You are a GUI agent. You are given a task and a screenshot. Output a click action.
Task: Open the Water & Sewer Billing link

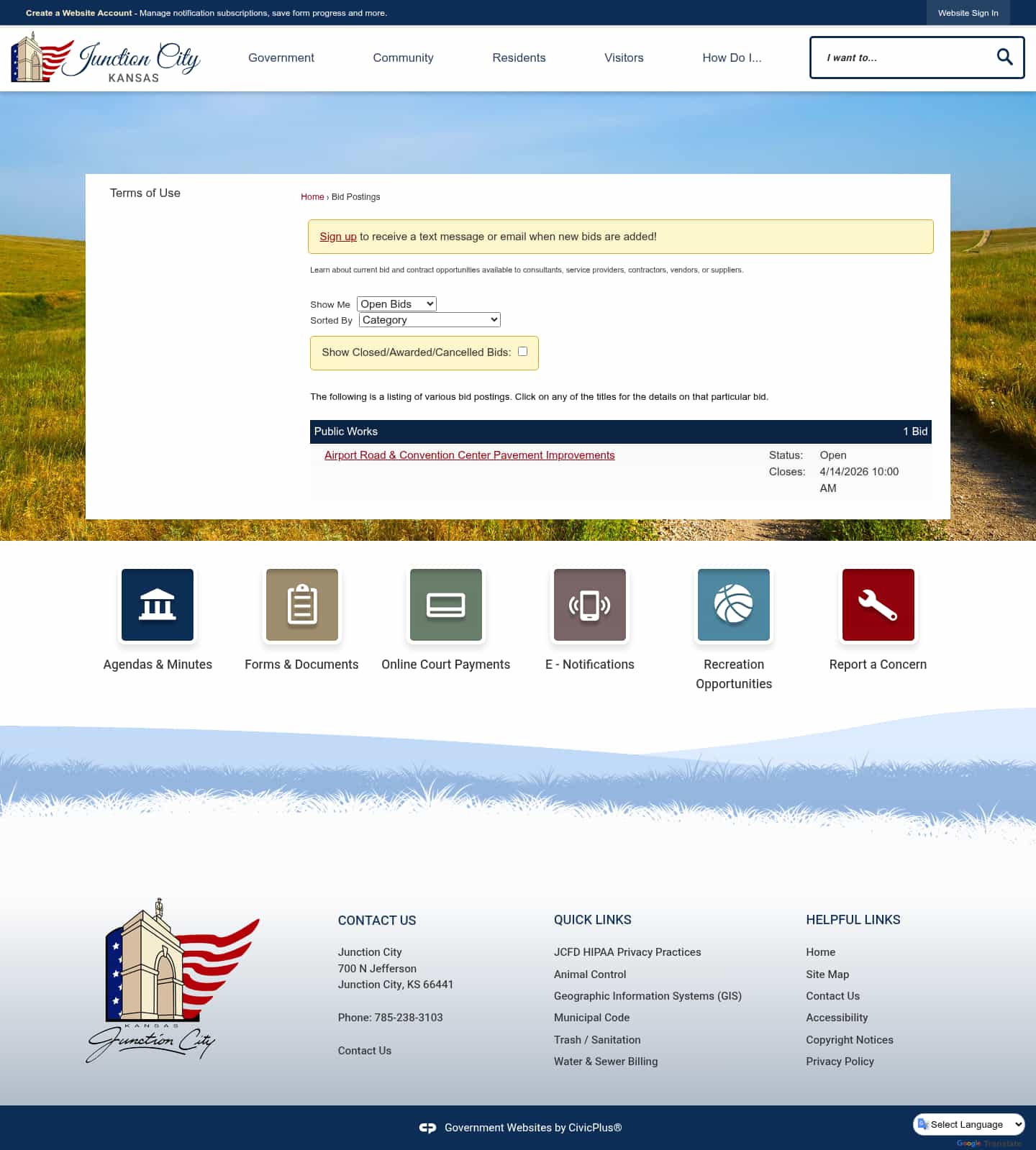[x=606, y=1062]
